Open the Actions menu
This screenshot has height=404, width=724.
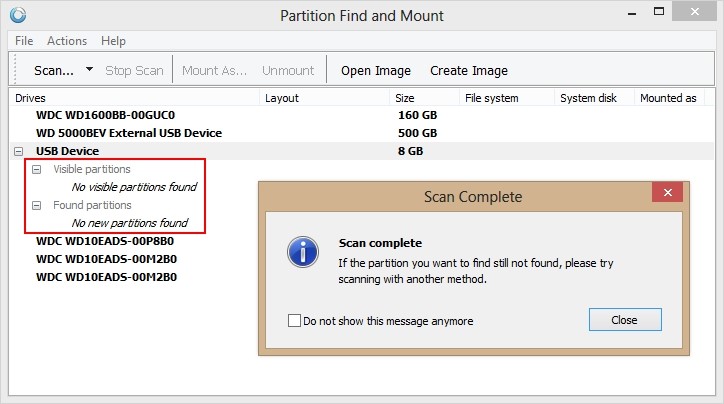tap(67, 41)
